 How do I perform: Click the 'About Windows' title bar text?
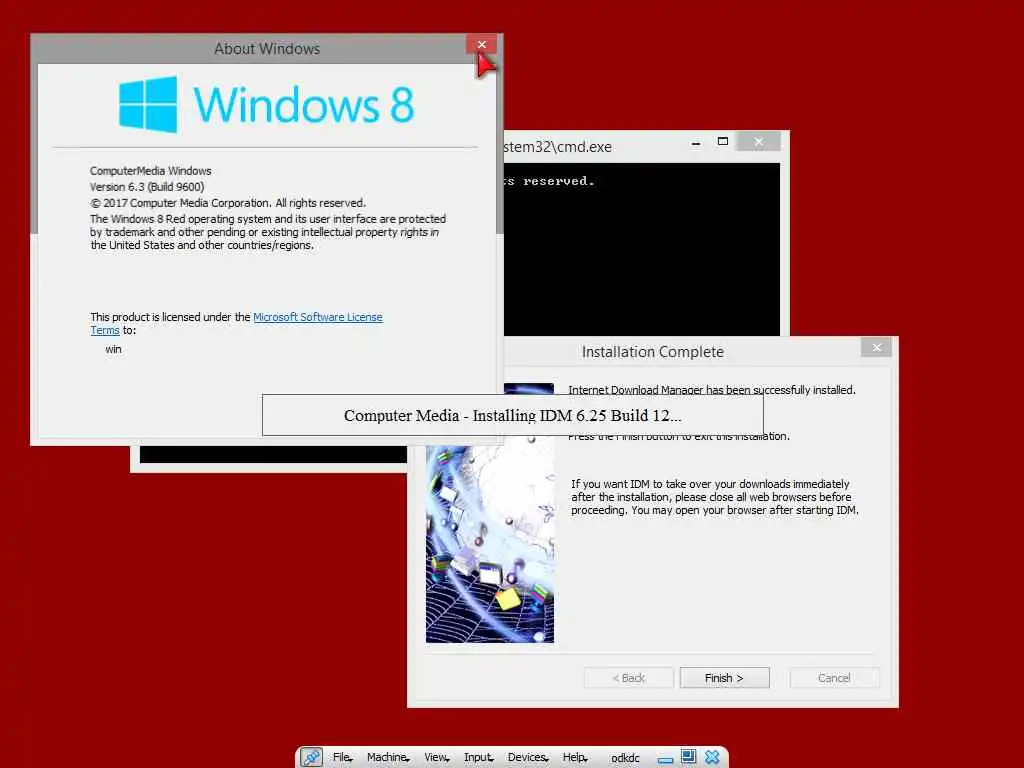[267, 49]
